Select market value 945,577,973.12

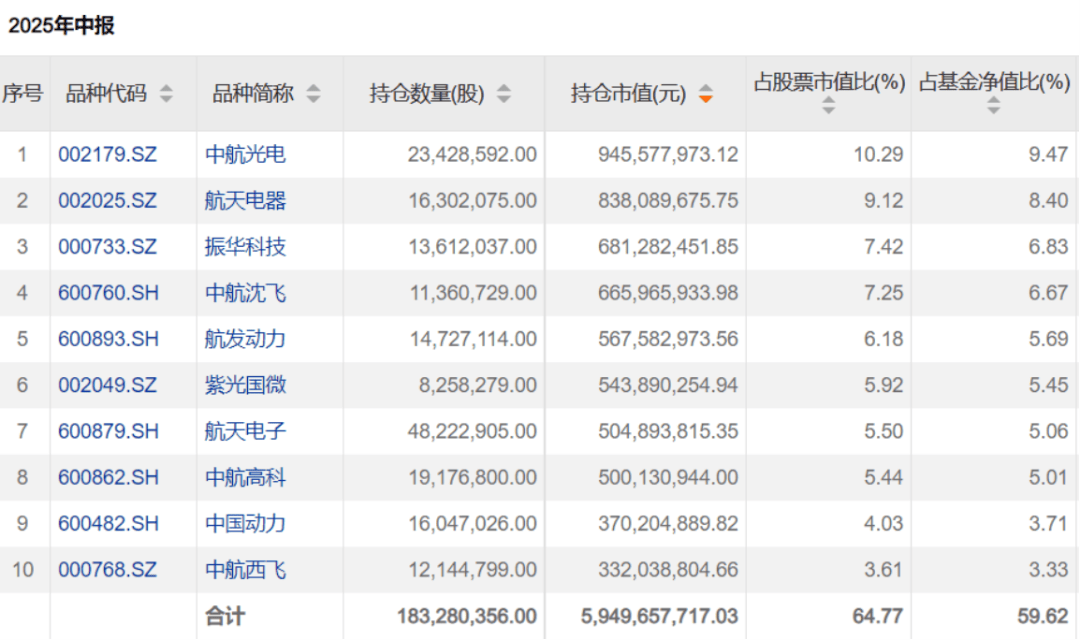point(667,154)
